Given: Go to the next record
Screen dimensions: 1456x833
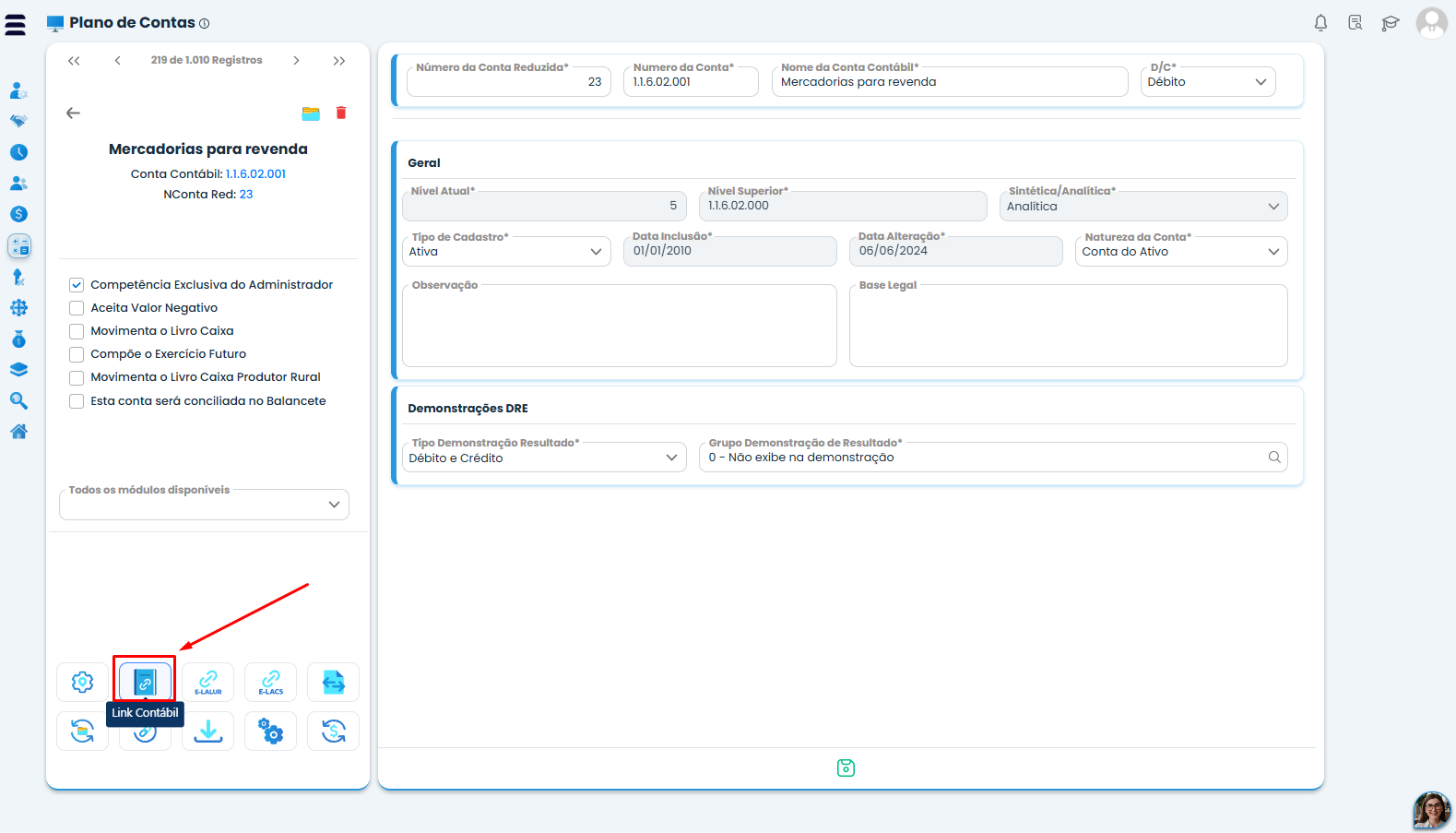Looking at the screenshot, I should (x=296, y=61).
